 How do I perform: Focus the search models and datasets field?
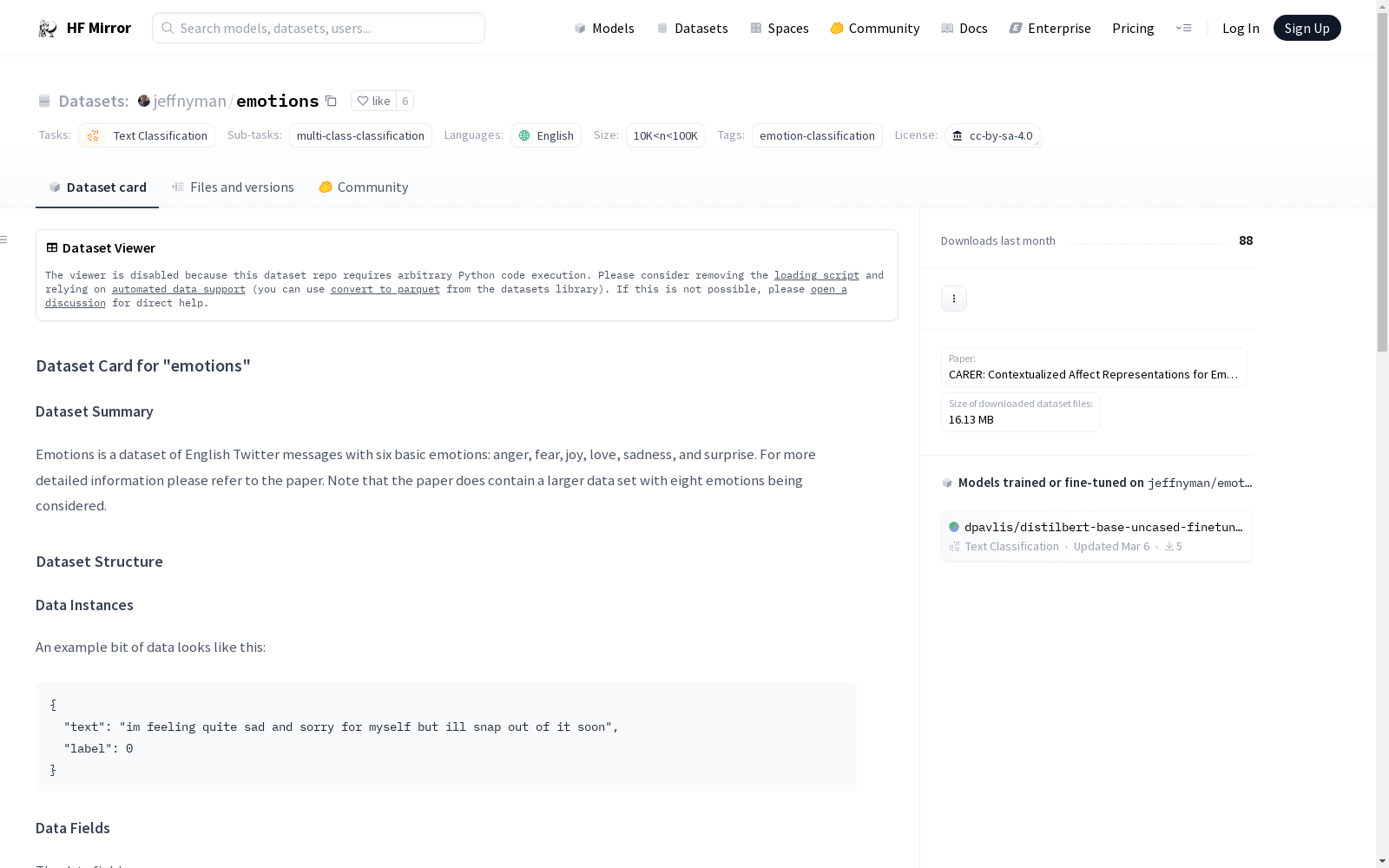pos(319,28)
